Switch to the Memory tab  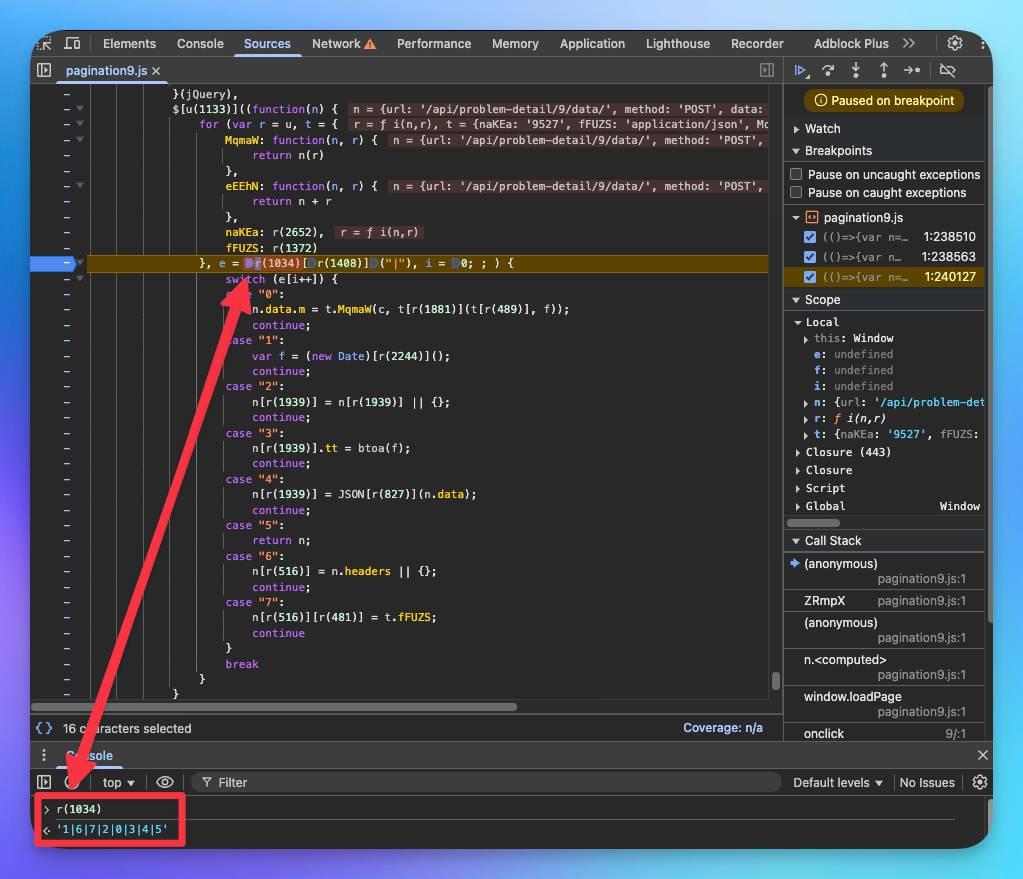click(515, 44)
